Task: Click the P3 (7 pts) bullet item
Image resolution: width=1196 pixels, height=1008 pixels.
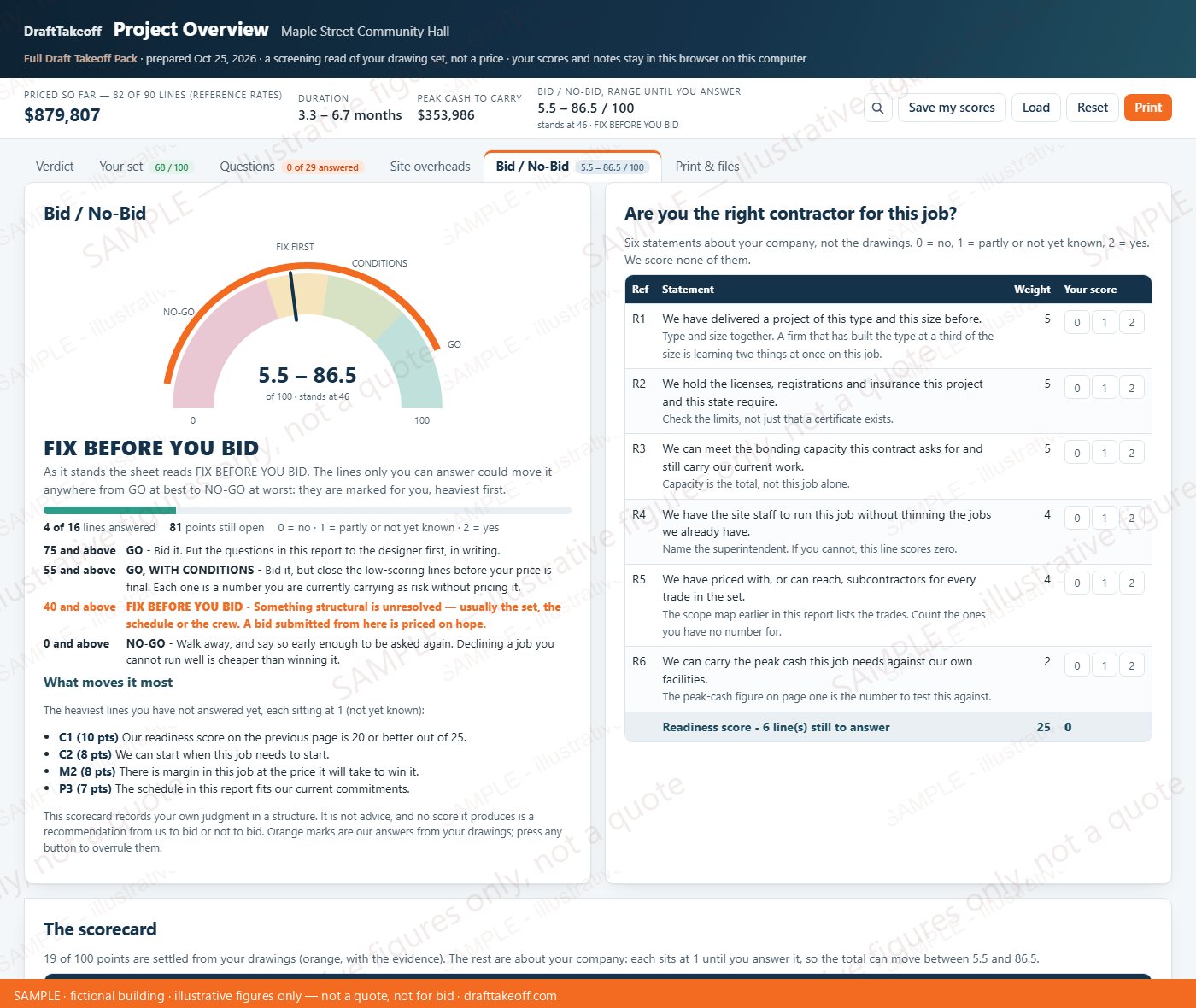Action: pyautogui.click(x=234, y=788)
